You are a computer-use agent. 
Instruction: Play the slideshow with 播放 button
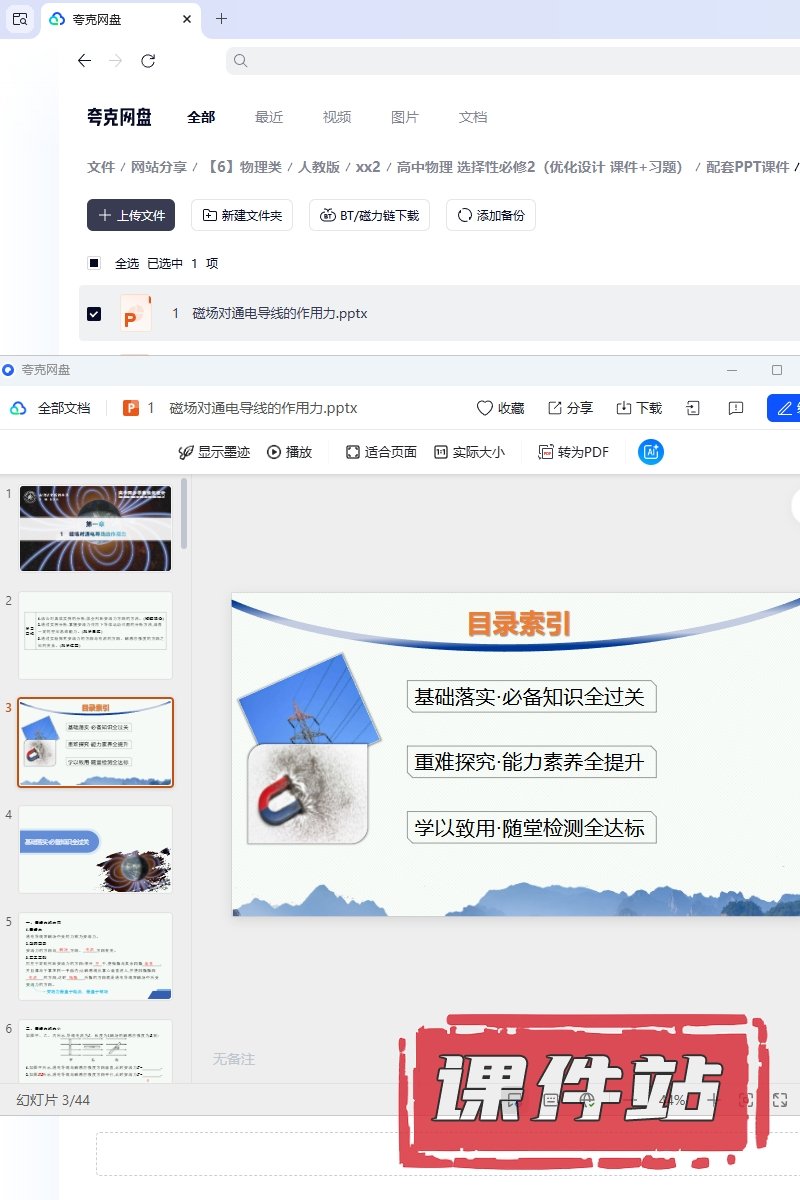[x=289, y=452]
